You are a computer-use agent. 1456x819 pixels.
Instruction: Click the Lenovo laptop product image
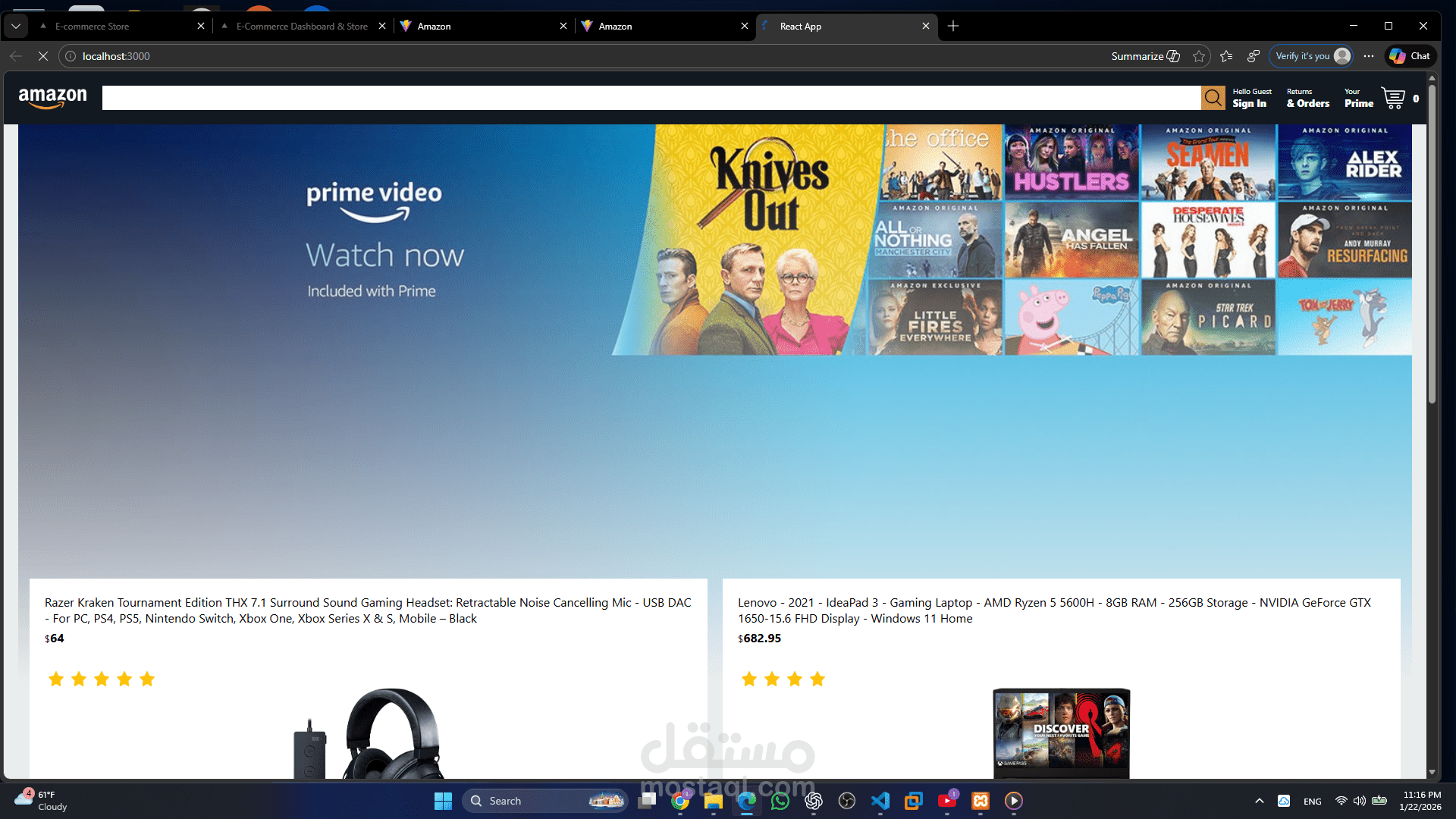pyautogui.click(x=1061, y=733)
